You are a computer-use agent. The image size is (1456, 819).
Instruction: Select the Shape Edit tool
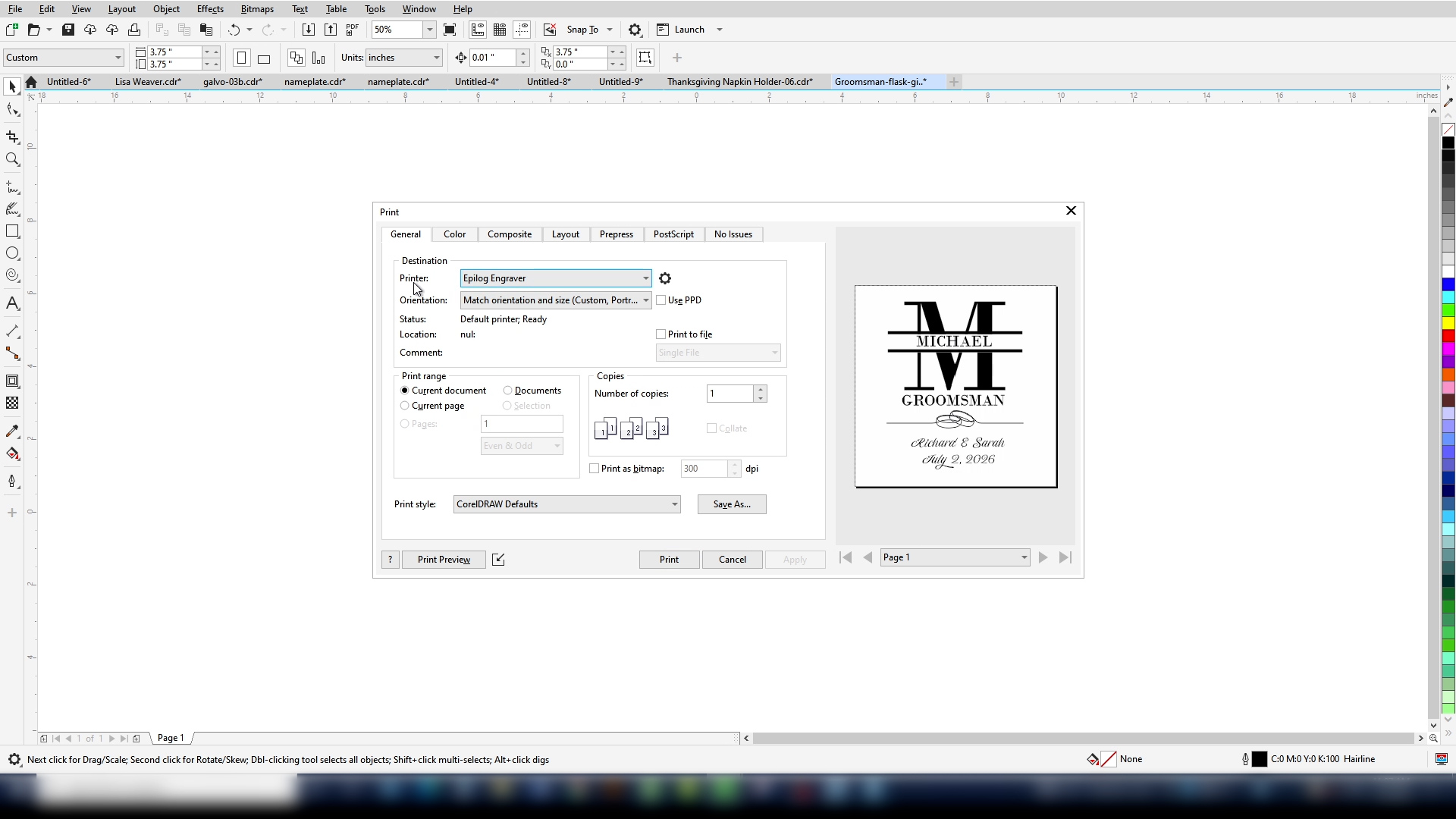click(13, 111)
